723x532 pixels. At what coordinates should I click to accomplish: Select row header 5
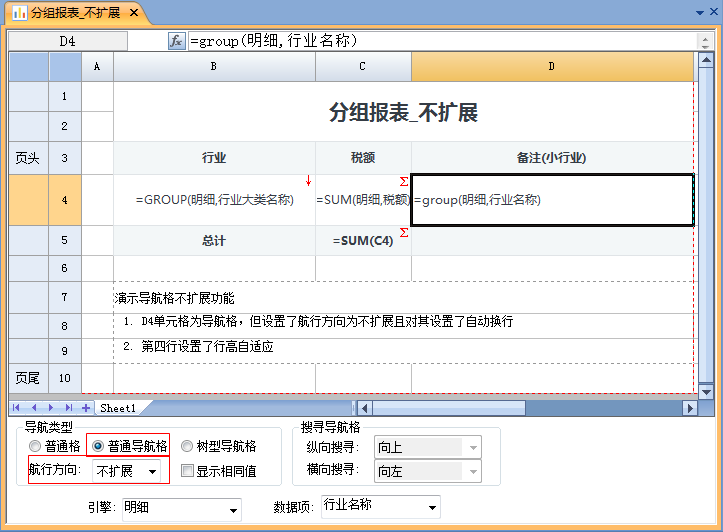(64, 241)
